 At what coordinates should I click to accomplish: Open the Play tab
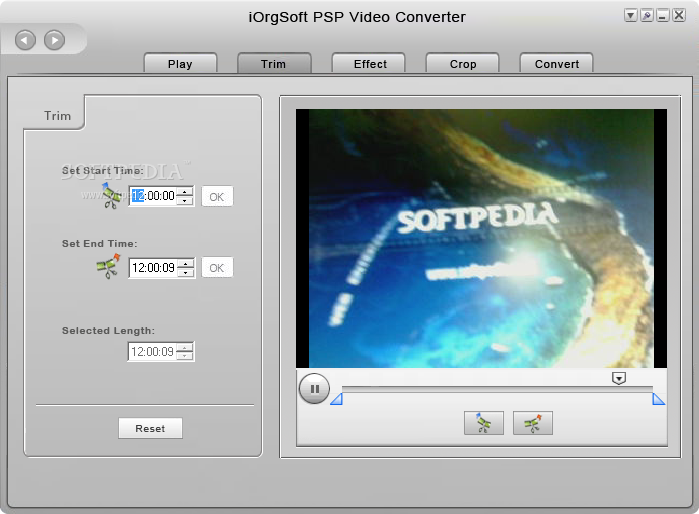click(180, 64)
